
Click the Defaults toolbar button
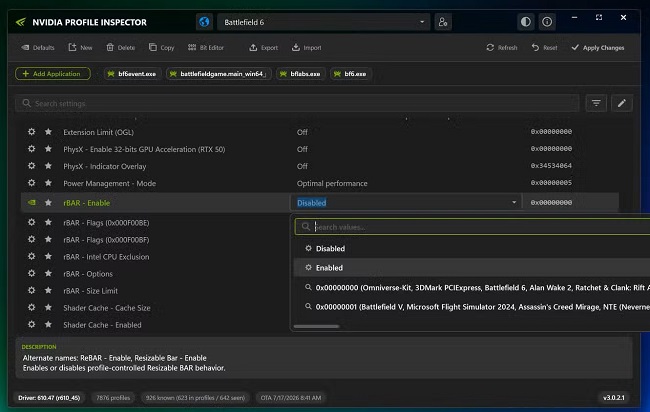[38, 48]
